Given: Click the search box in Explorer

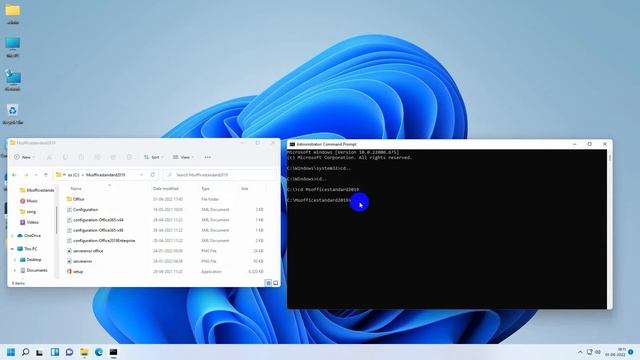Looking at the screenshot, I should [x=220, y=175].
